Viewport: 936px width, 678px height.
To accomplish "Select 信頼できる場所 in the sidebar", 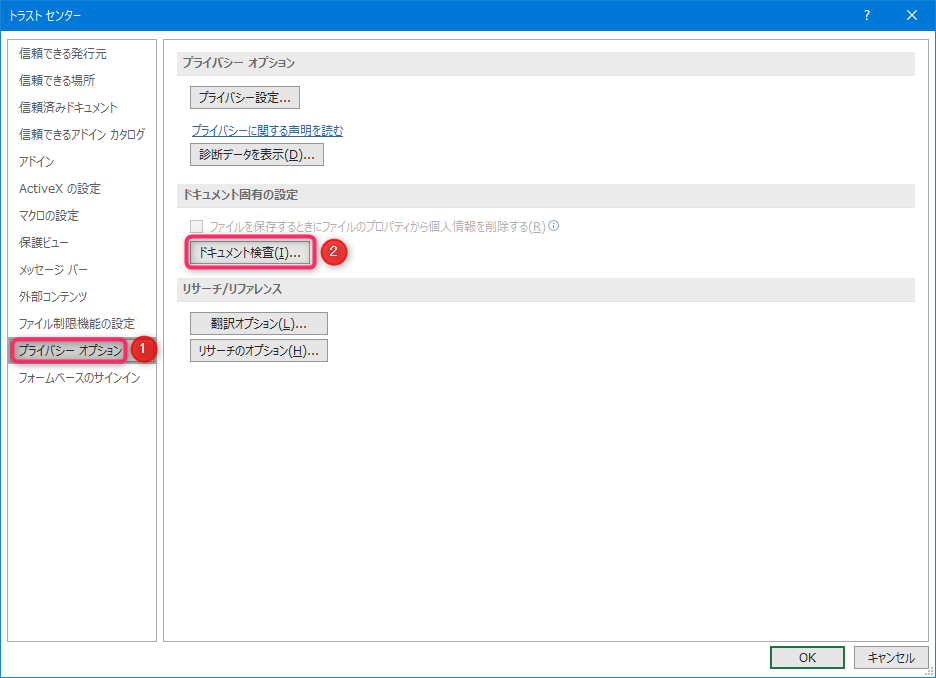I will [57, 81].
